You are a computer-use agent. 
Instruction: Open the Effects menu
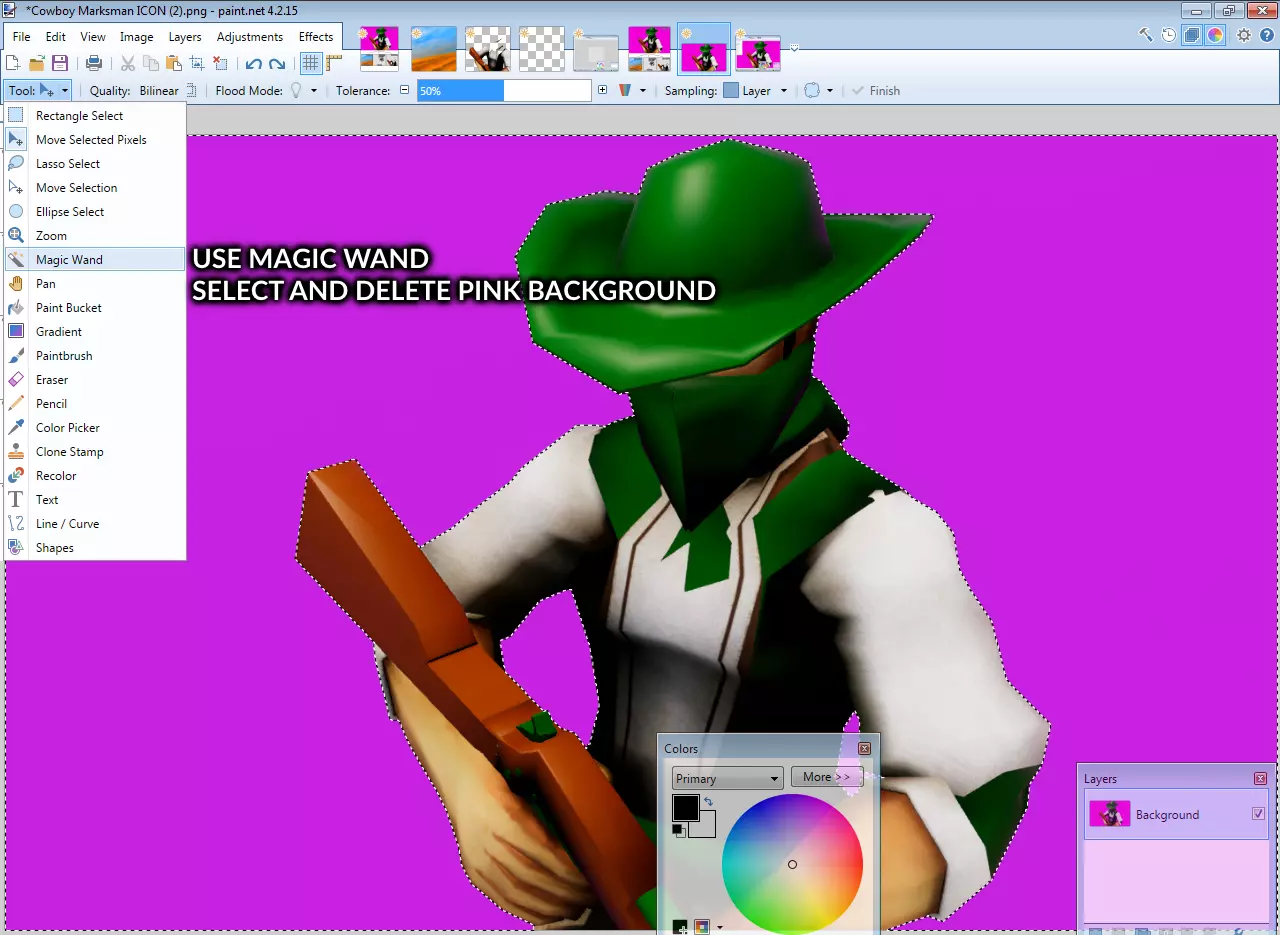316,37
